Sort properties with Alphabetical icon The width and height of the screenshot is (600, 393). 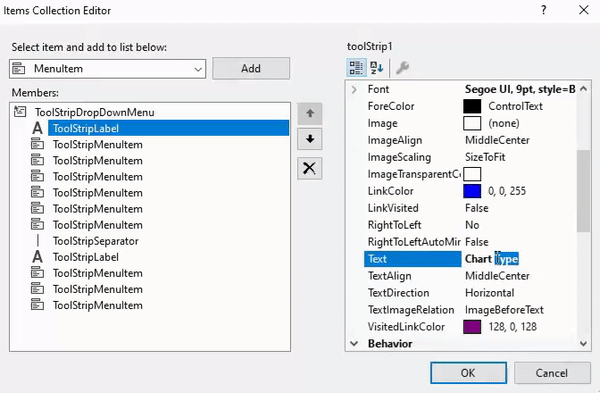click(x=377, y=68)
